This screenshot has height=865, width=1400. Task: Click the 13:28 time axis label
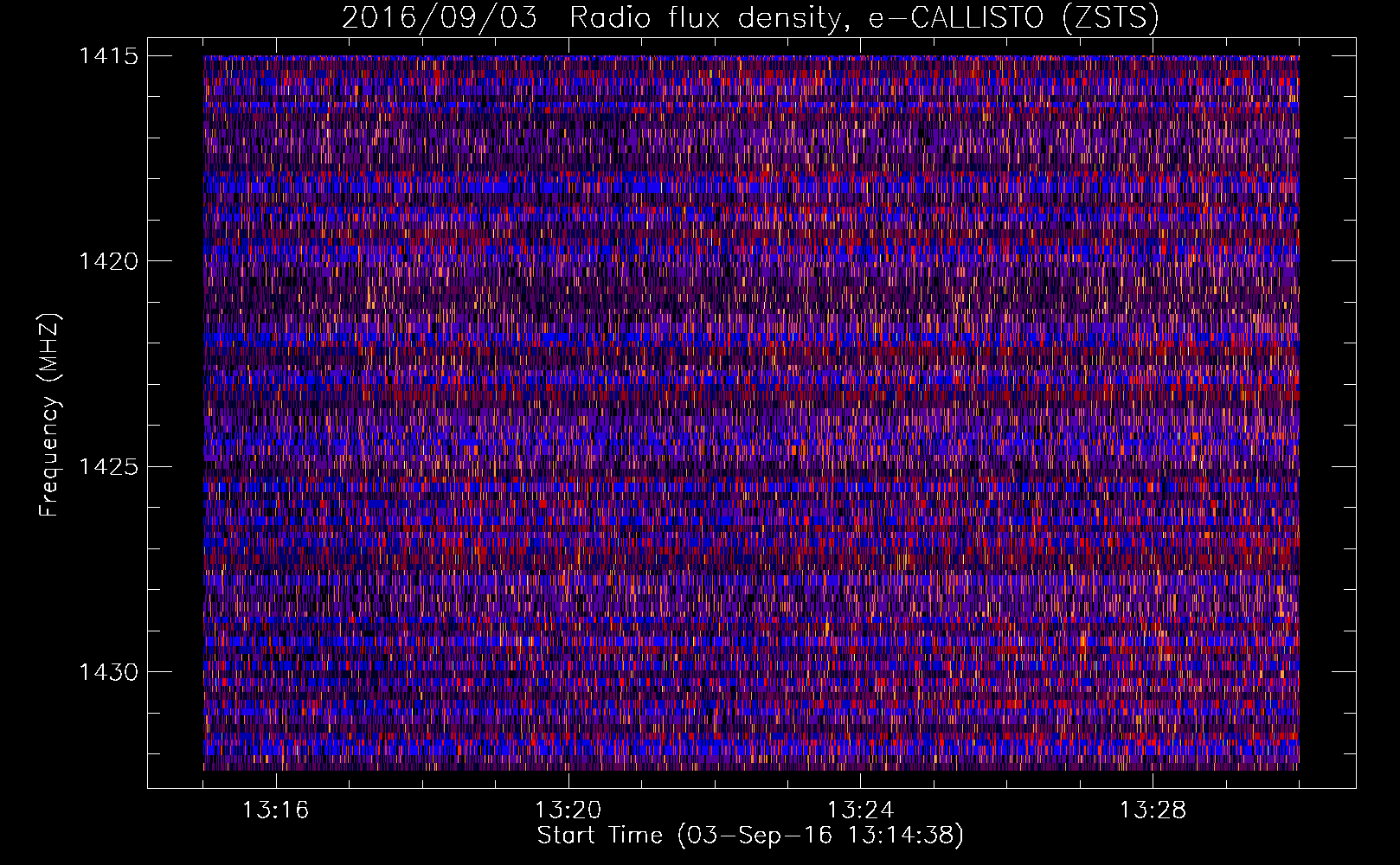point(1153,811)
